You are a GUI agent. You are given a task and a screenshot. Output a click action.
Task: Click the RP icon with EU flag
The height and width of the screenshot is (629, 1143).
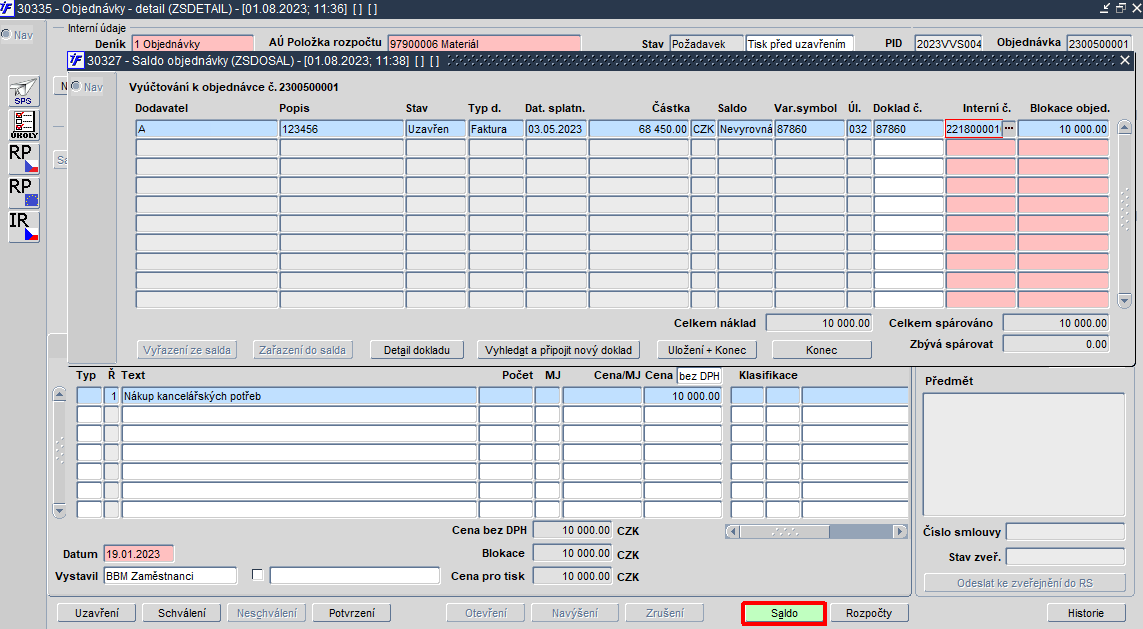[x=23, y=192]
